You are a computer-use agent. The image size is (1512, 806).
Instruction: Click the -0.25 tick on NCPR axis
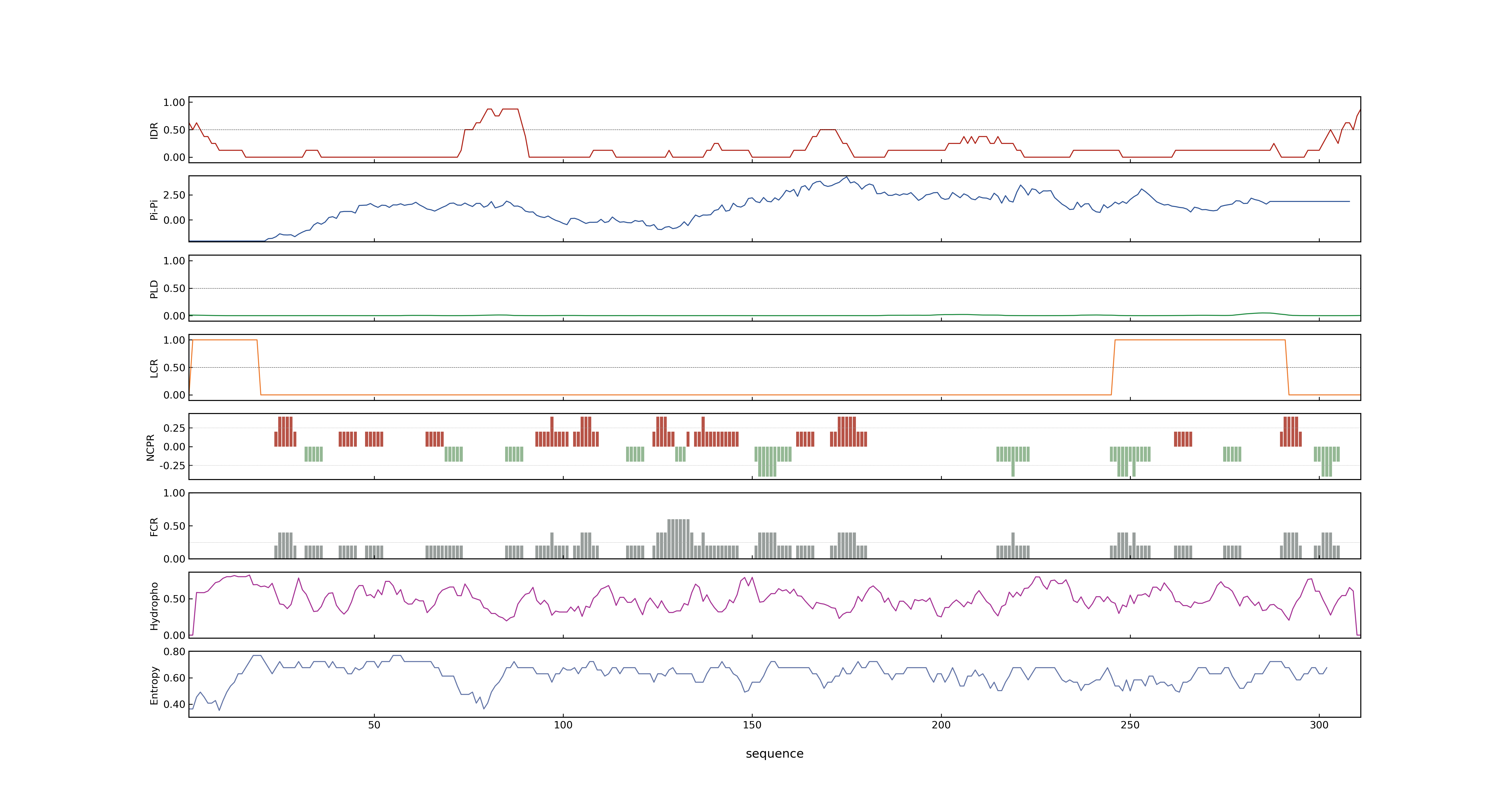coord(172,465)
